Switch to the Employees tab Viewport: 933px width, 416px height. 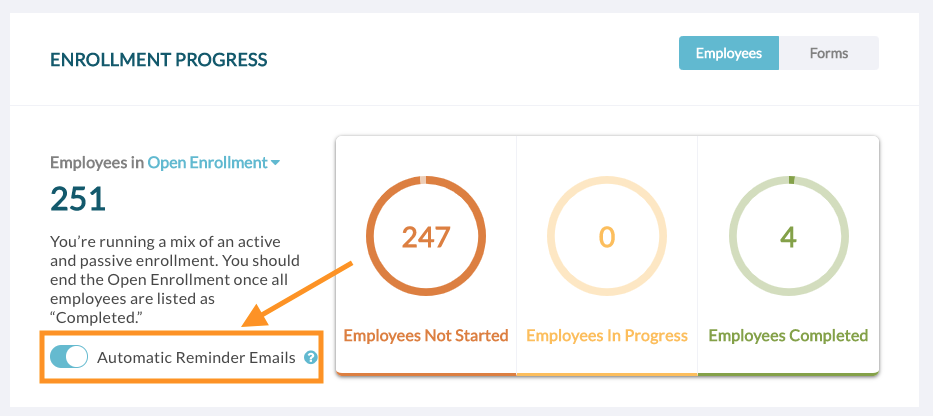[729, 53]
